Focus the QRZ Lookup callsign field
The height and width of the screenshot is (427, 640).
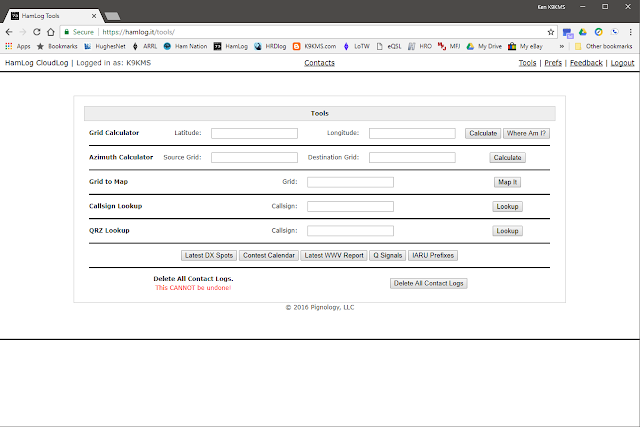tap(350, 231)
